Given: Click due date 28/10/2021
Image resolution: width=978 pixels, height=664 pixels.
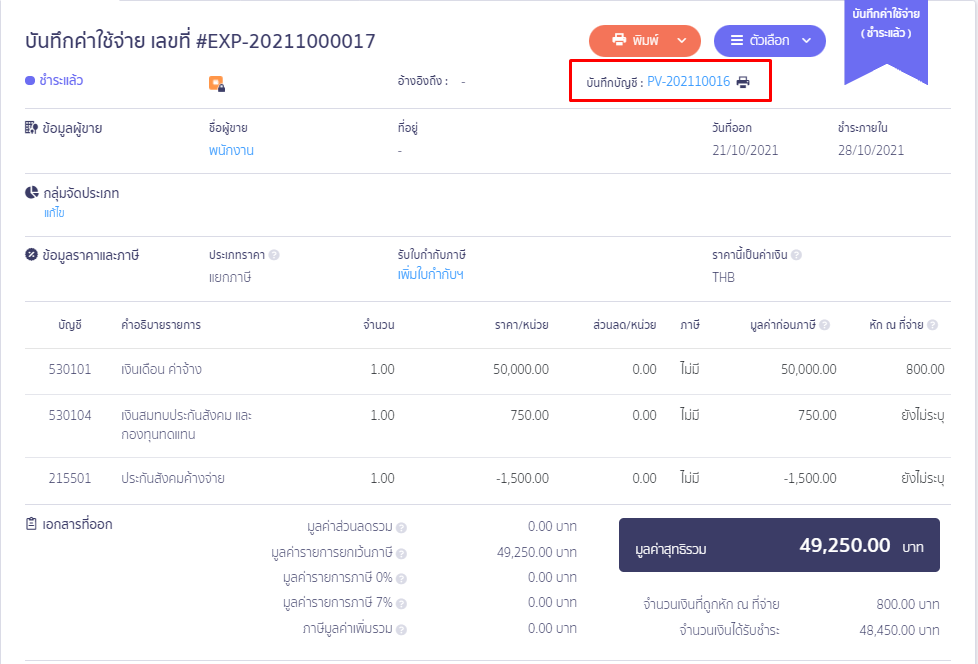Looking at the screenshot, I should [871, 150].
